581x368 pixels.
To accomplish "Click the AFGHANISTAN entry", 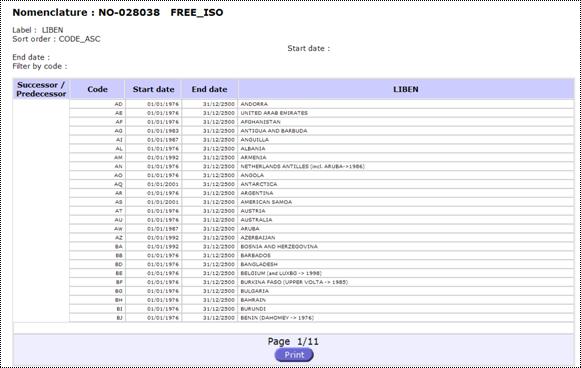I will pyautogui.click(x=260, y=122).
